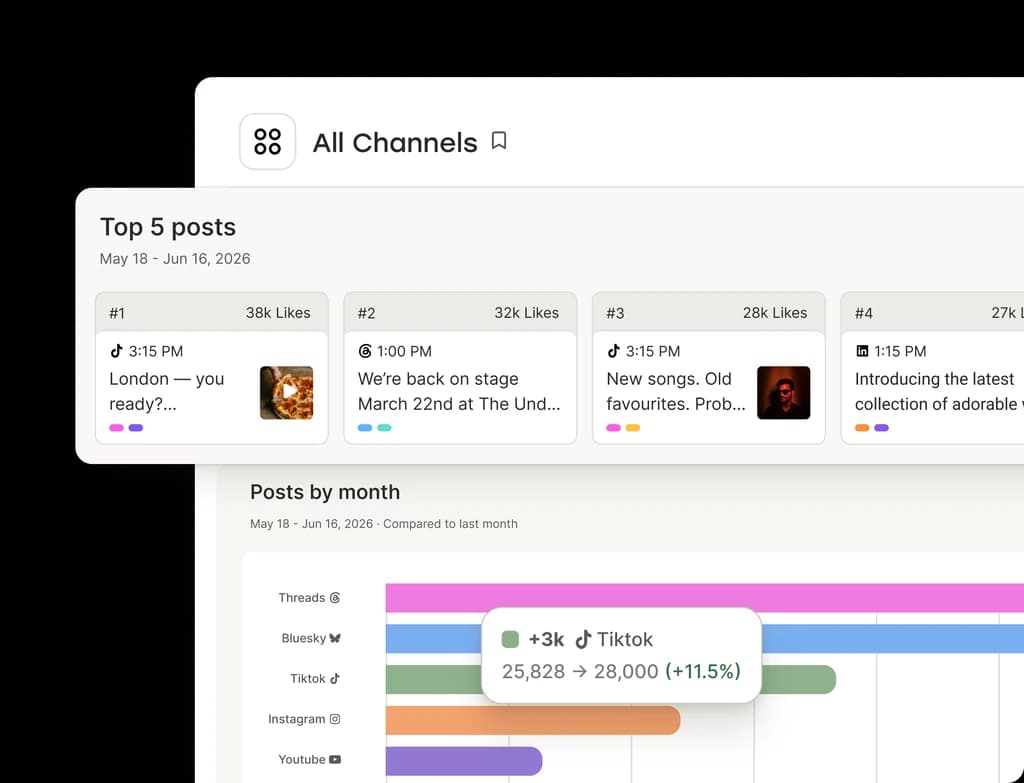Click the 'Instagram' chart label
The image size is (1024, 783).
pyautogui.click(x=296, y=719)
